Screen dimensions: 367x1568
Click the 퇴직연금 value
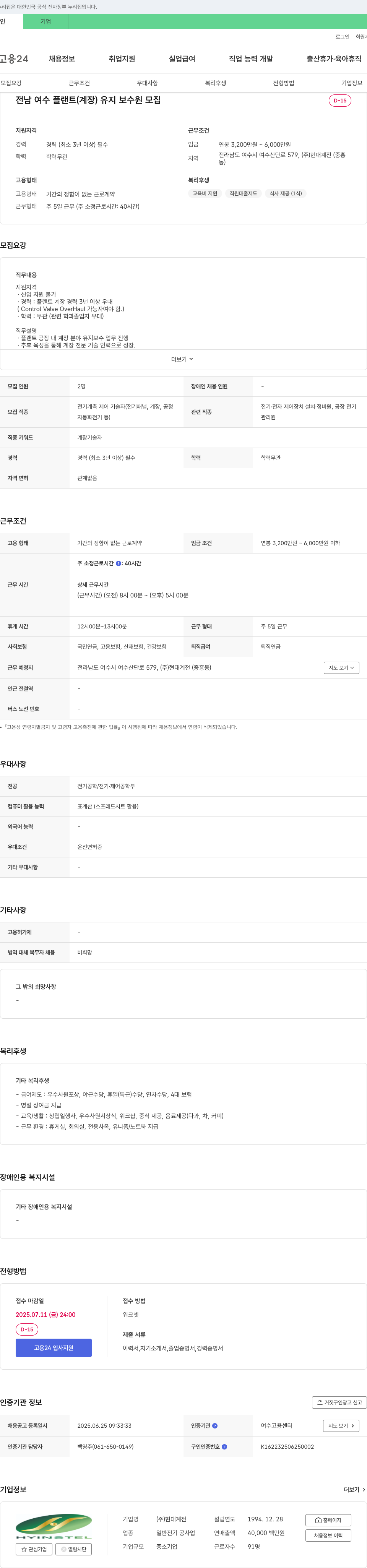coord(271,646)
